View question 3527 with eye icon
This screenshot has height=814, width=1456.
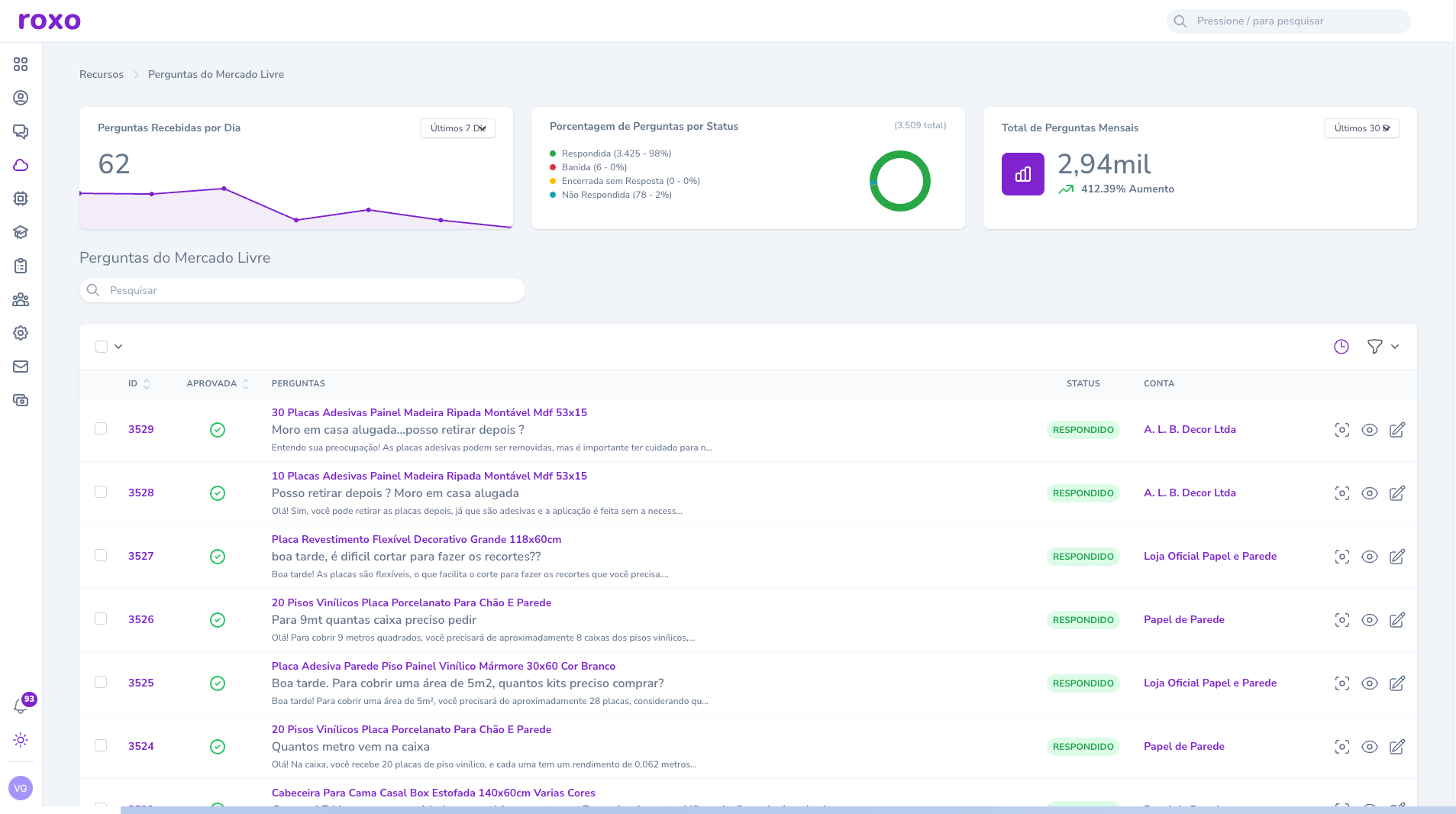[x=1370, y=557]
